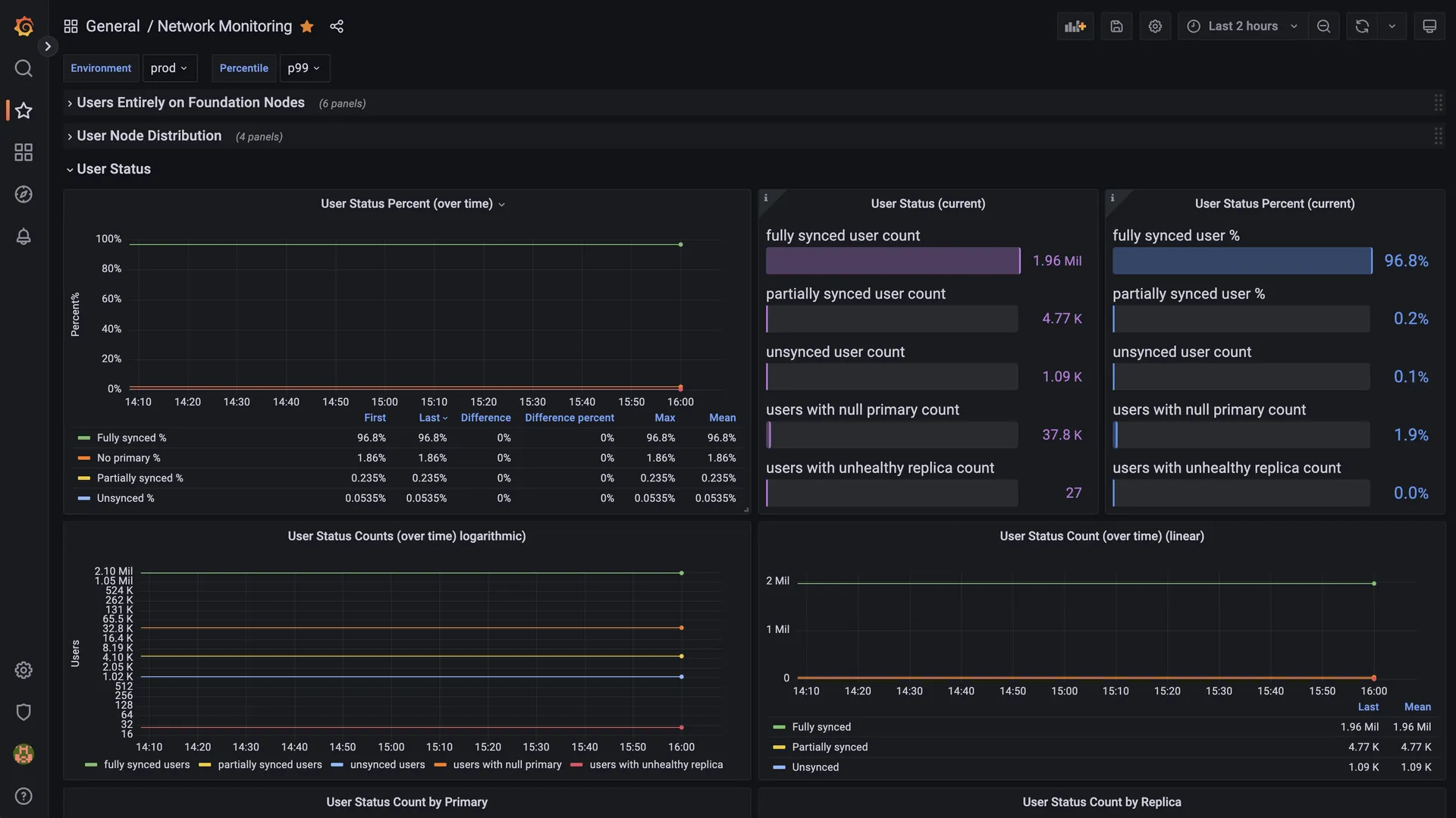Click the General breadcrumb item
Image resolution: width=1456 pixels, height=818 pixels.
[113, 26]
